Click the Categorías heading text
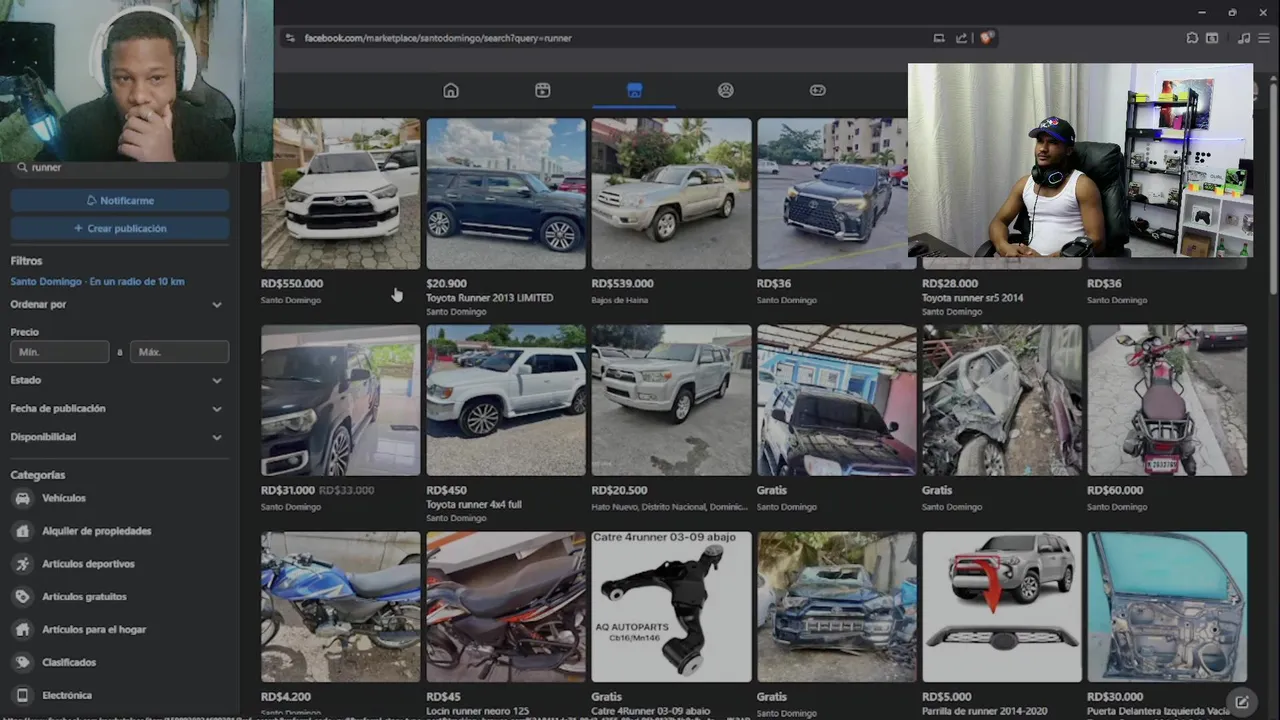The image size is (1280, 720). [x=38, y=475]
